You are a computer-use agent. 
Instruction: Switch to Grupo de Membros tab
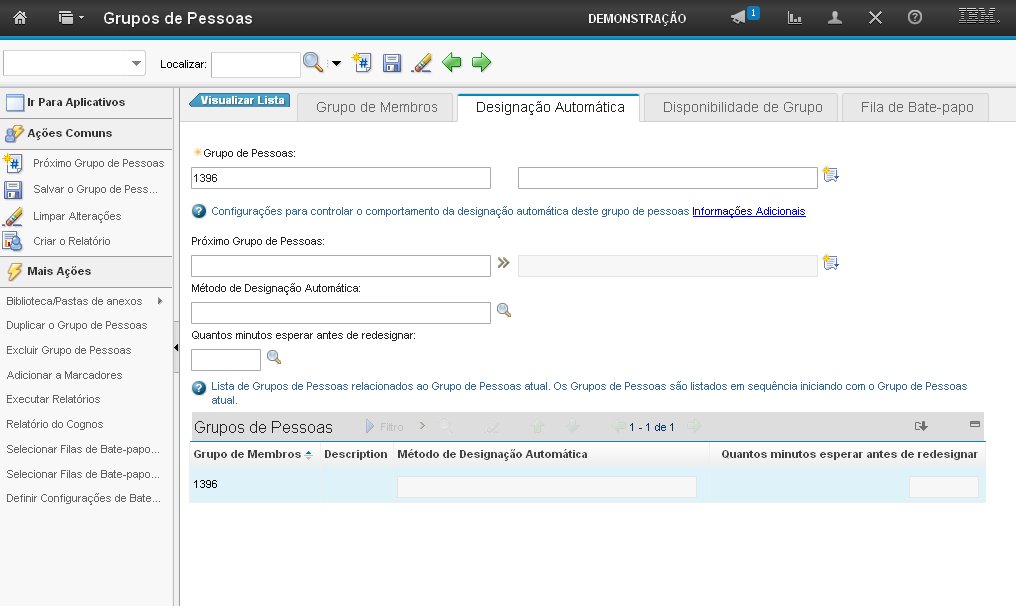click(x=376, y=107)
